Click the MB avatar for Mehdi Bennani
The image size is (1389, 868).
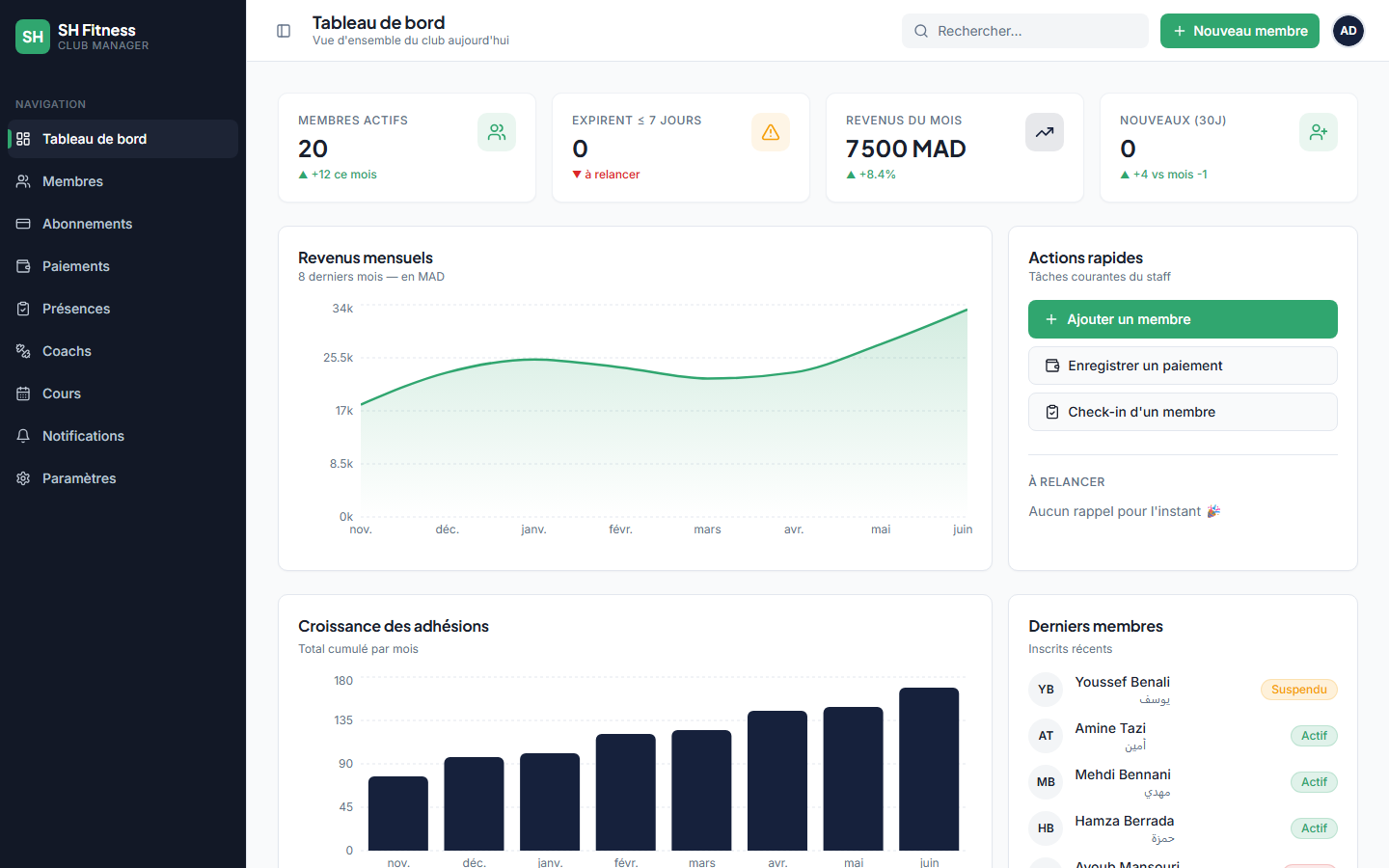(x=1046, y=782)
